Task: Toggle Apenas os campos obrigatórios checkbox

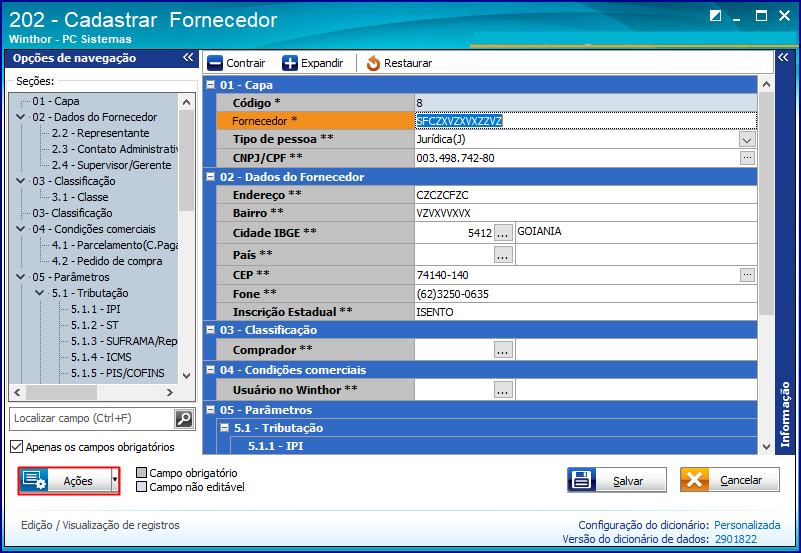Action: click(x=17, y=447)
